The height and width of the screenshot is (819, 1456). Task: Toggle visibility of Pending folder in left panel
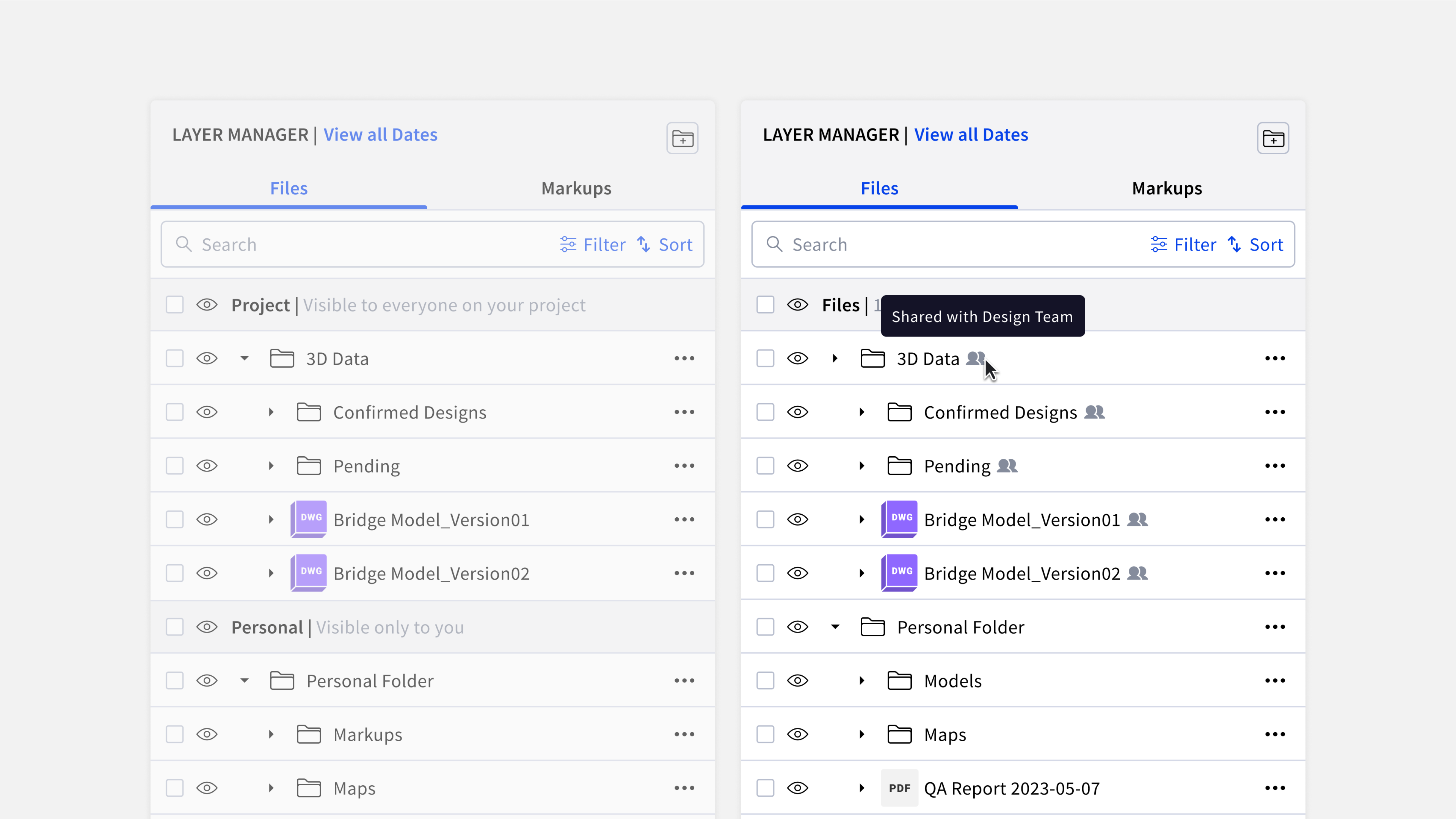pyautogui.click(x=207, y=465)
